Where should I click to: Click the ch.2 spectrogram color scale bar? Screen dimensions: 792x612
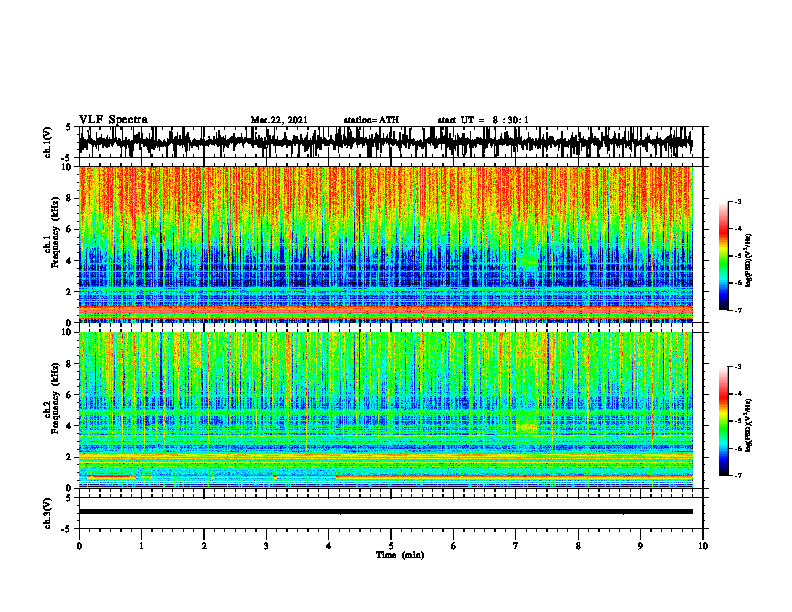pos(724,421)
